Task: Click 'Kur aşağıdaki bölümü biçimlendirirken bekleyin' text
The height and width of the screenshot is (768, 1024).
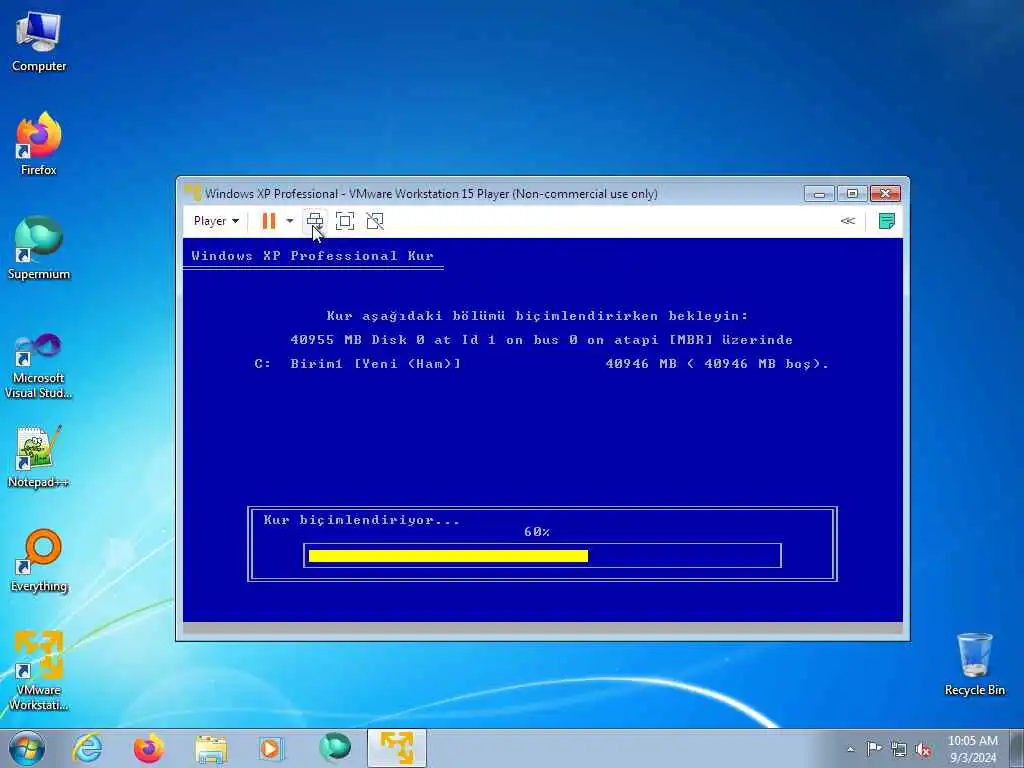Action: click(x=537, y=316)
